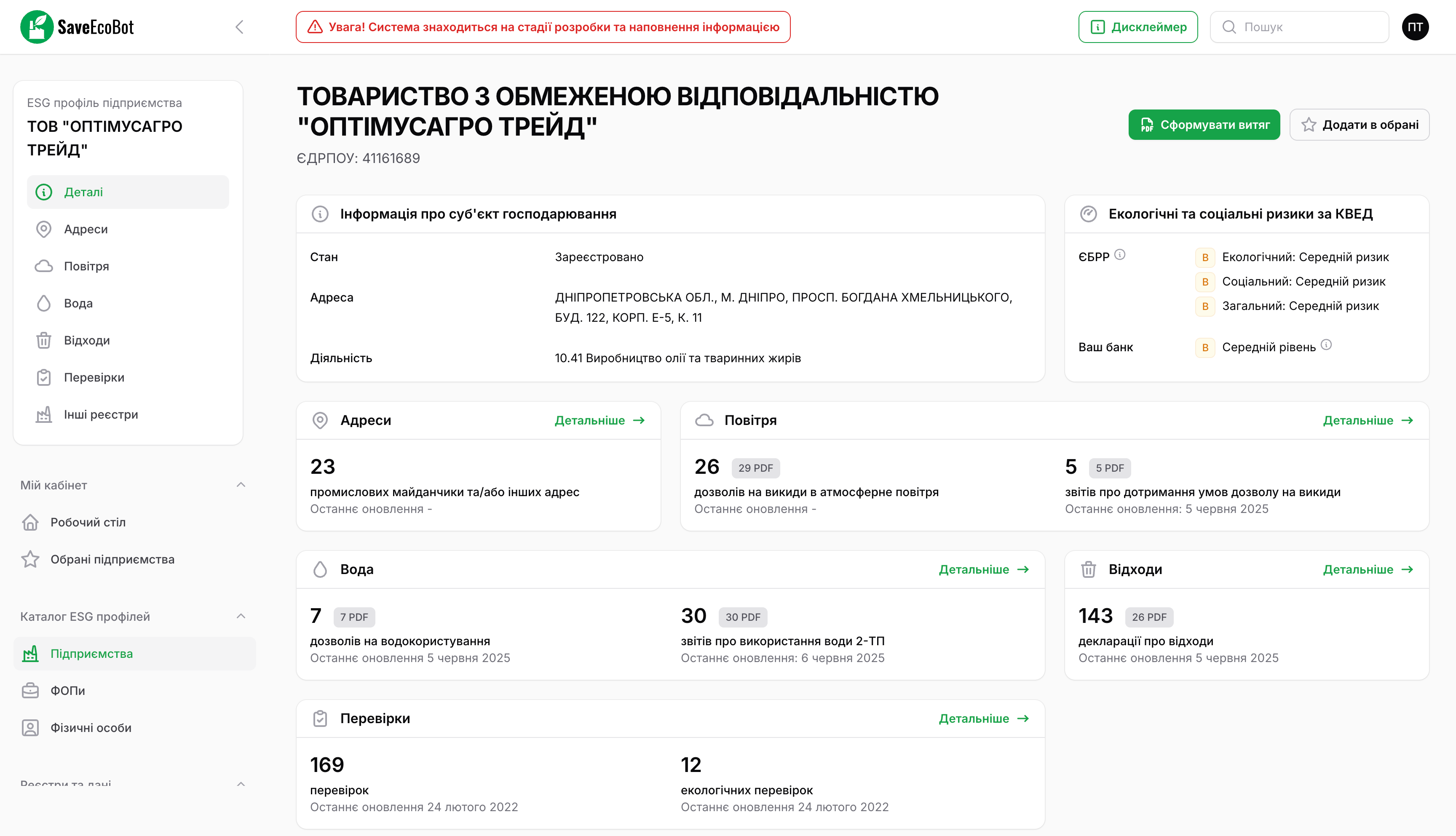
Task: Click the cloud icon next to Повітря
Action: (x=44, y=266)
